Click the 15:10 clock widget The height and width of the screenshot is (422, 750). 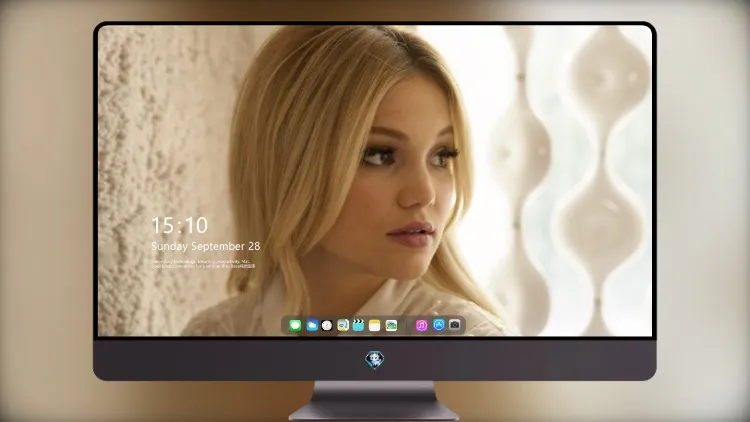[179, 225]
